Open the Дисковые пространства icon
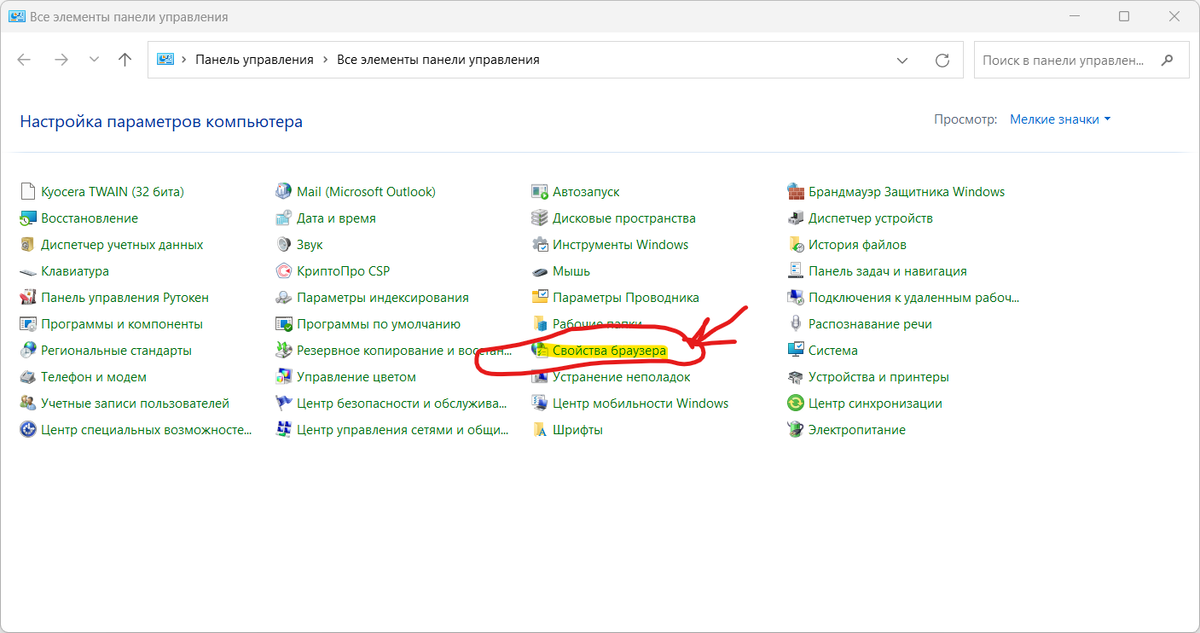 [540, 218]
